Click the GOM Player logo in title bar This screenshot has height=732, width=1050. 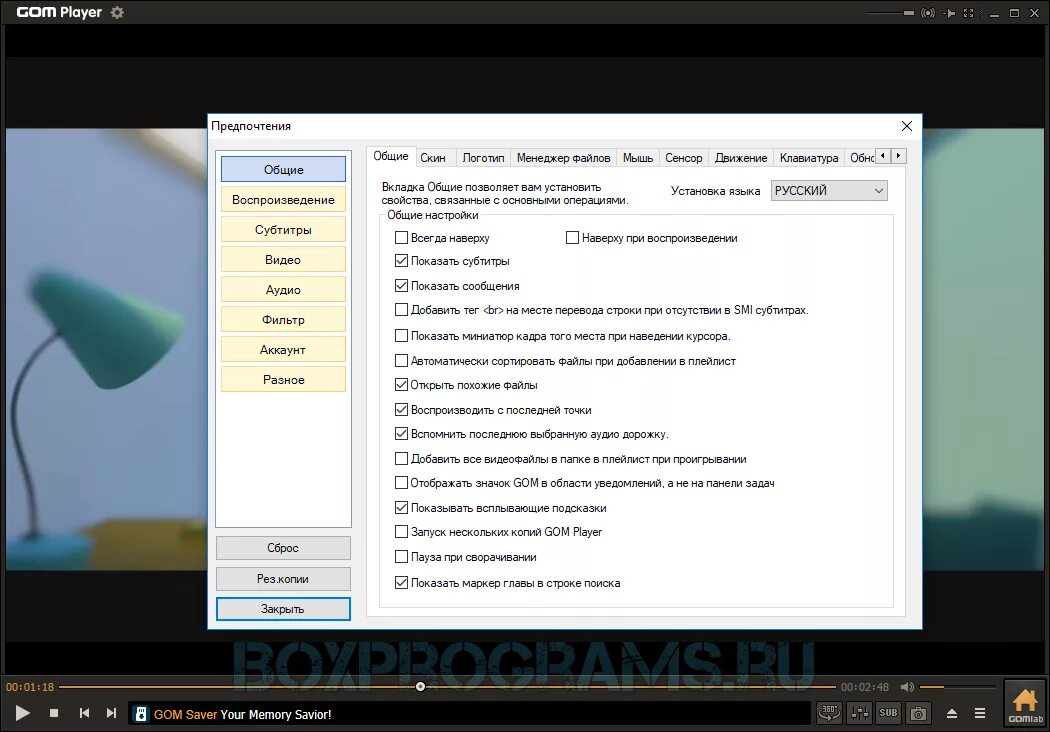[59, 12]
